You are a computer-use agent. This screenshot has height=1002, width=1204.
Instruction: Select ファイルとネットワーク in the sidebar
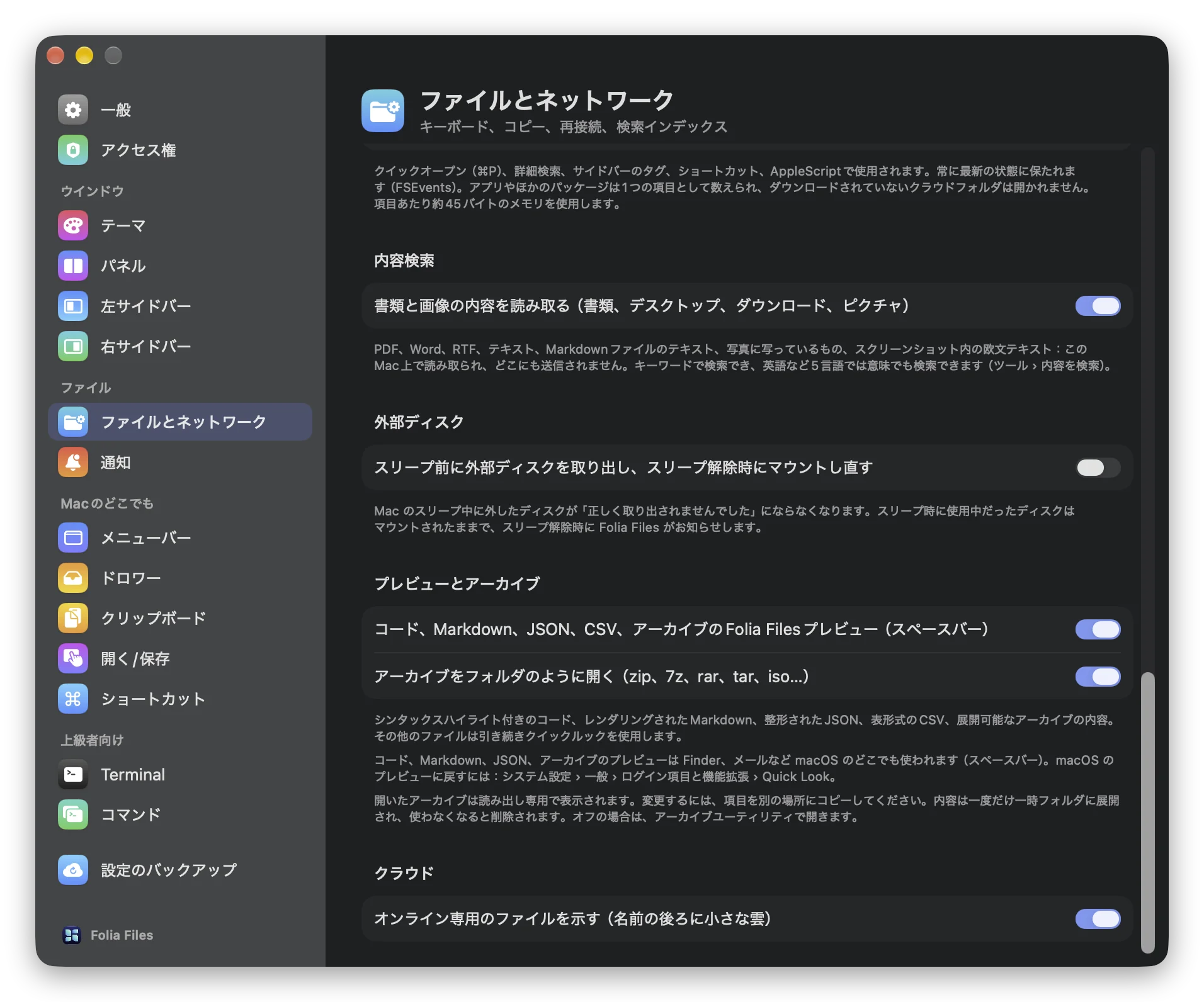[180, 422]
